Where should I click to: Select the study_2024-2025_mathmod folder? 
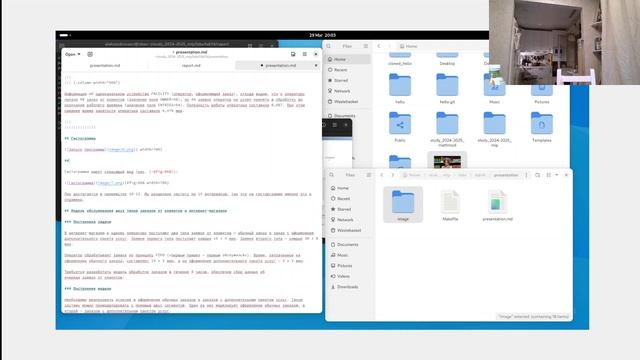(447, 129)
